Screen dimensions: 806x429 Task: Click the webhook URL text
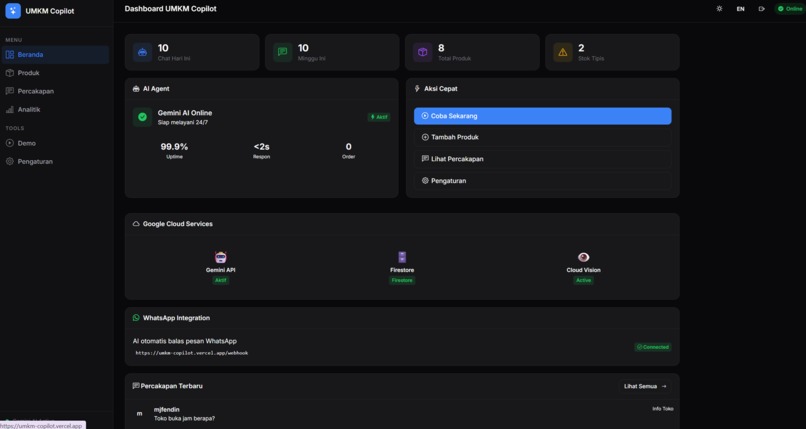point(192,353)
